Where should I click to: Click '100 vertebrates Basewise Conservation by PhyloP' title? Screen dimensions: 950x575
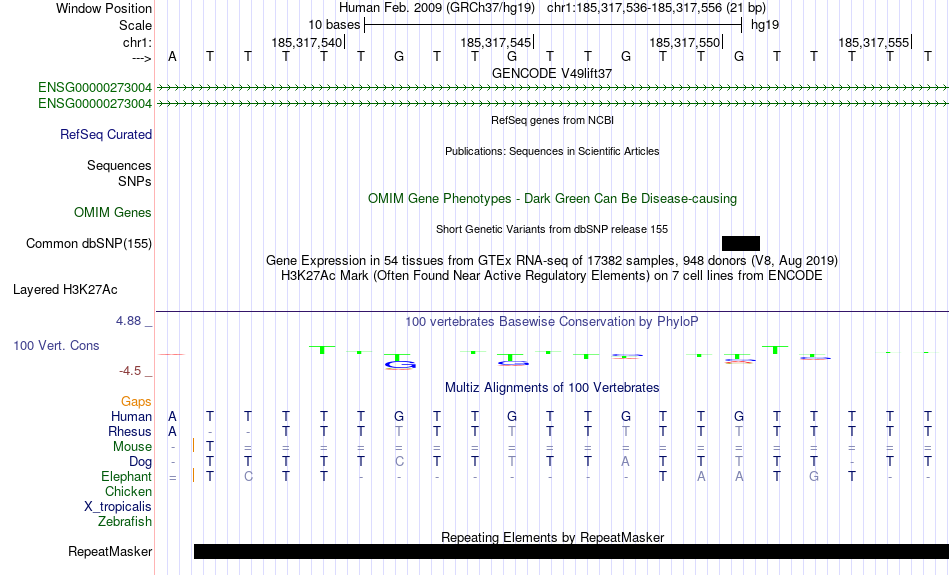[x=552, y=322]
